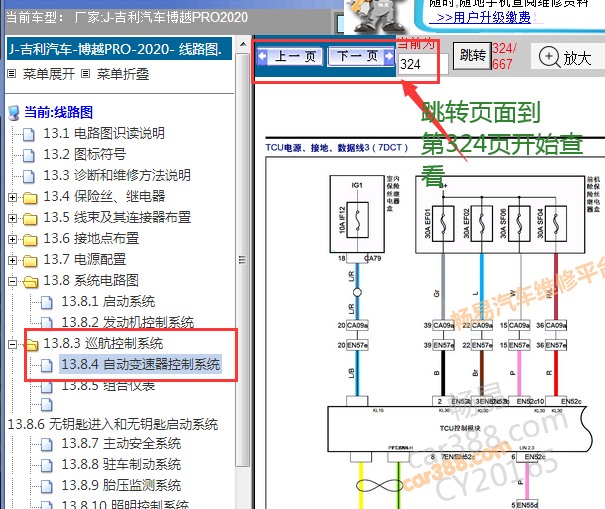This screenshot has width=605, height=509.
Task: Click the page icon of 13.8.9 胎压监测系统
Action: coord(47,486)
